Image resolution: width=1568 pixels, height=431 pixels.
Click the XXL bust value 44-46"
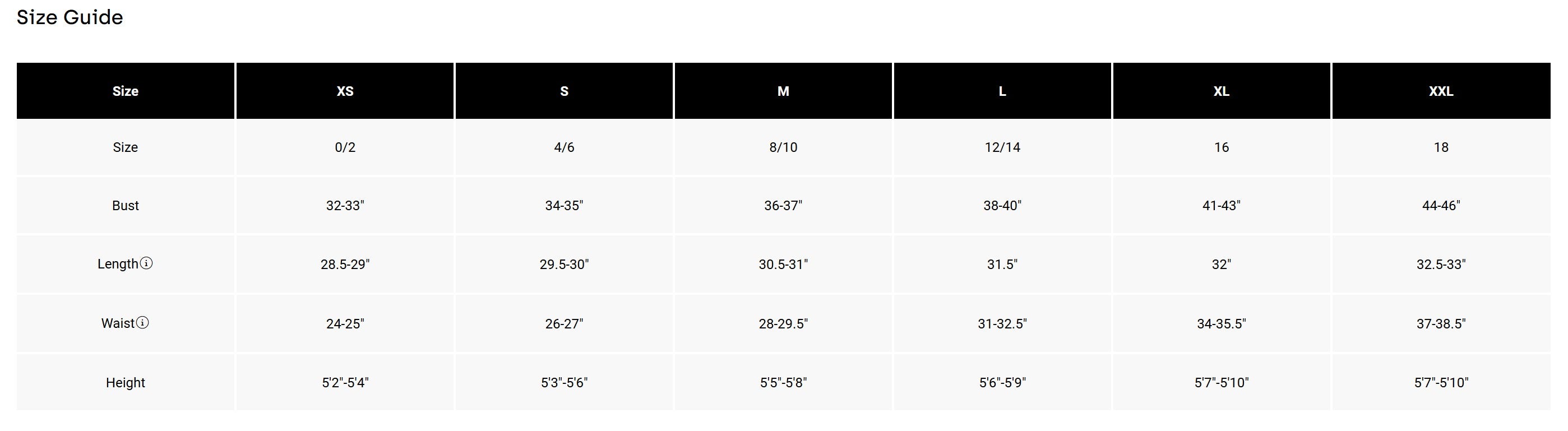tap(1441, 206)
